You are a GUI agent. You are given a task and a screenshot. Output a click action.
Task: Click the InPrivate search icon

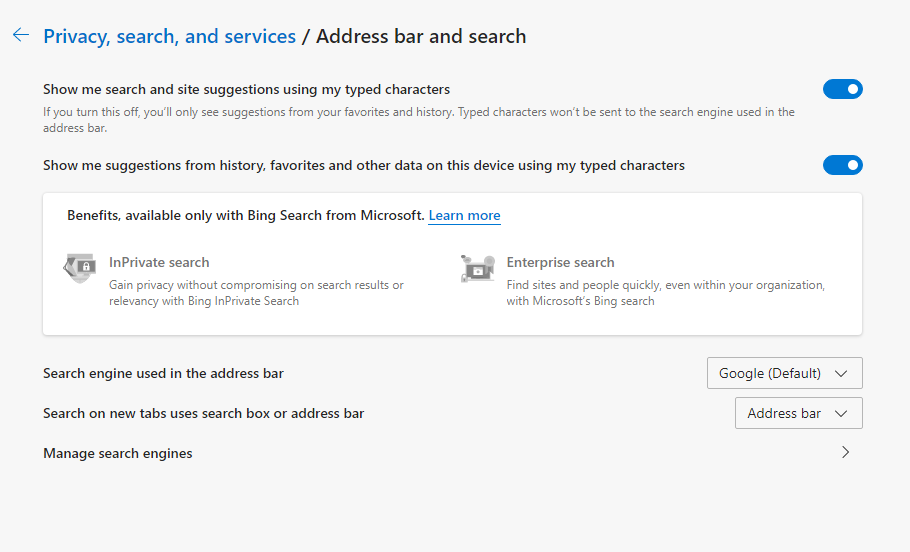79,268
